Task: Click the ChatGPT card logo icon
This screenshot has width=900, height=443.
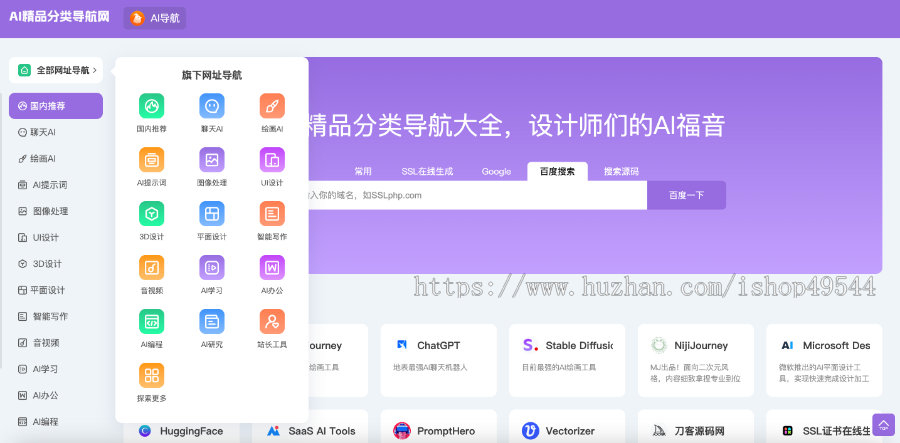Action: tap(402, 345)
